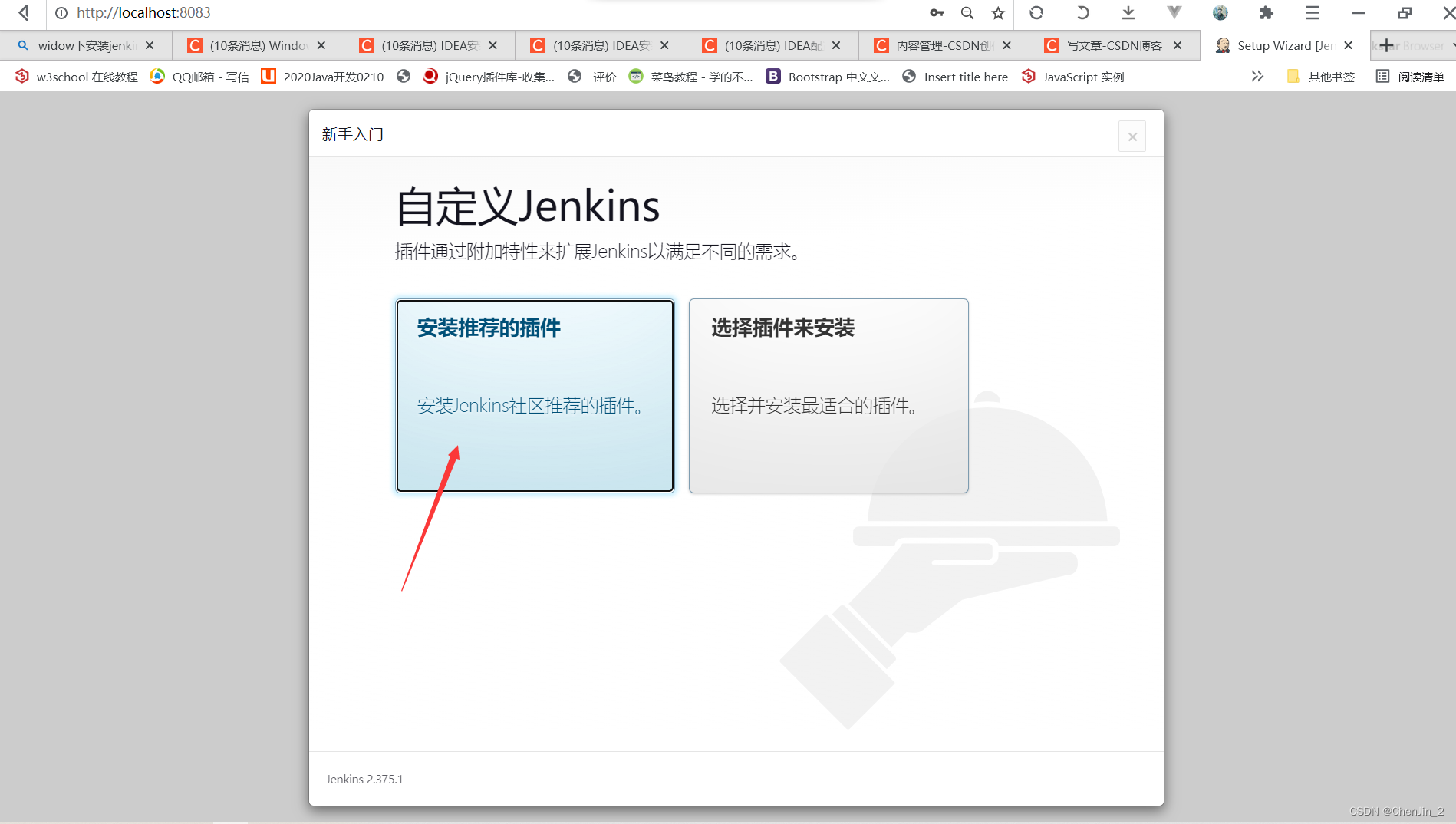Open a new tab with plus button
This screenshot has width=1456, height=824.
click(1386, 46)
